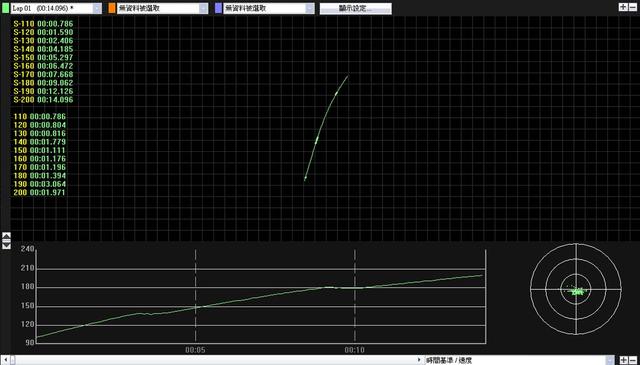Zoom in the track map with plus icon
This screenshot has height=365, width=640.
point(623,7)
